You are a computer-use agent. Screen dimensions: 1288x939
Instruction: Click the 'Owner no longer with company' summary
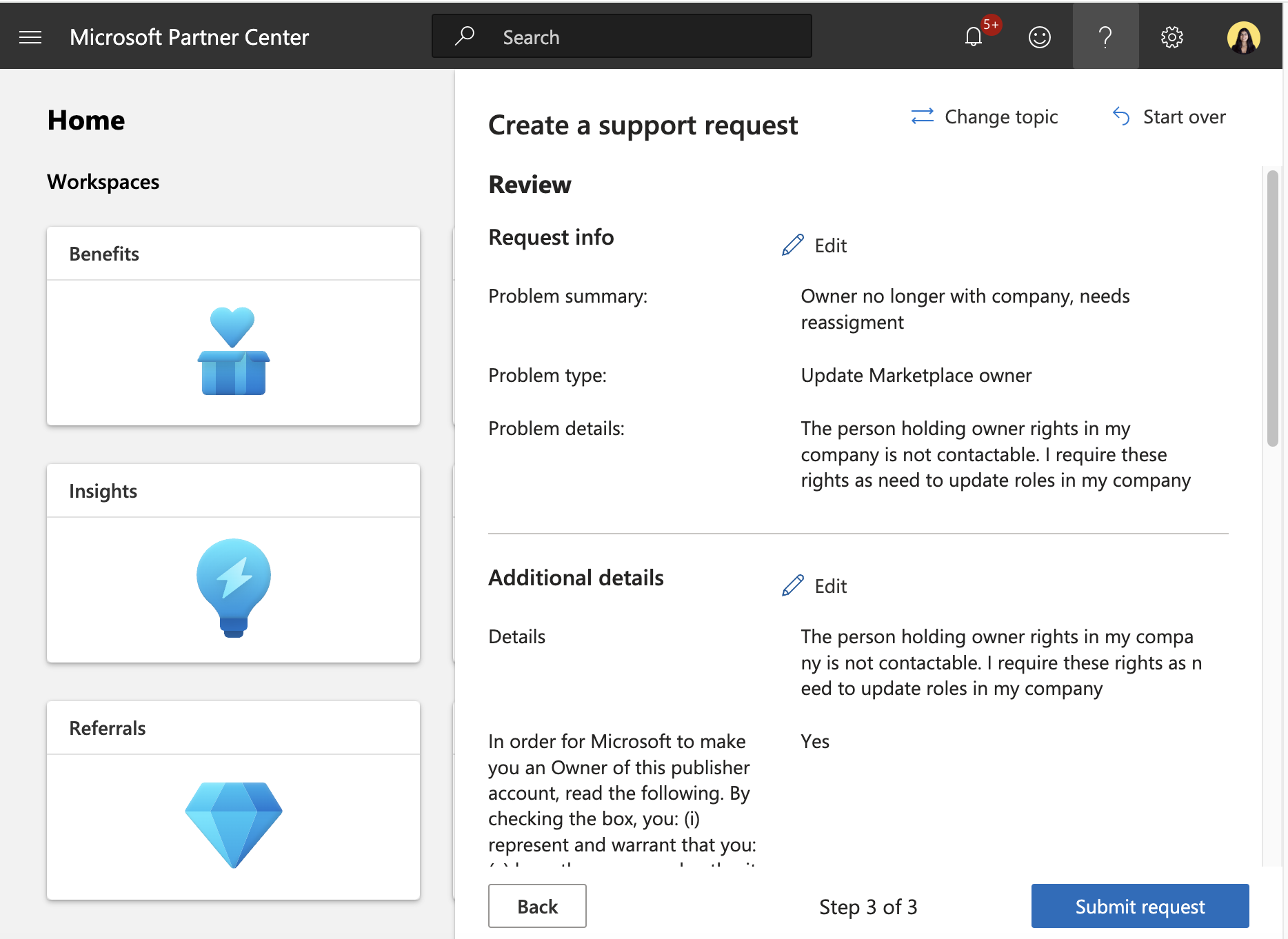pyautogui.click(x=965, y=309)
